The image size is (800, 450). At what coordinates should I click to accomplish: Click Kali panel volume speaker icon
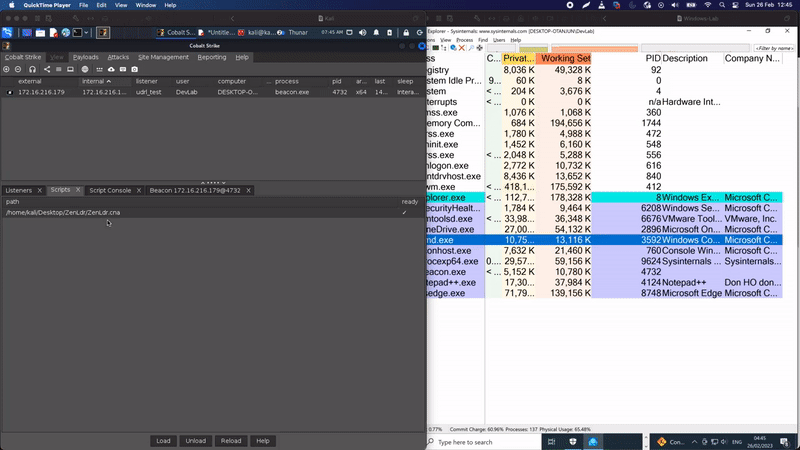coord(363,33)
